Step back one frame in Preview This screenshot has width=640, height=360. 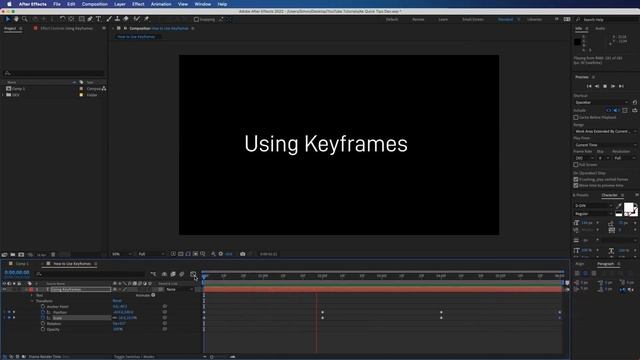pos(597,86)
